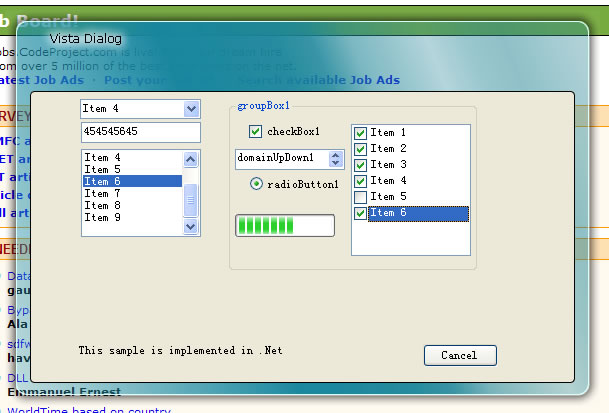Click inside the domainUpDown1 text field

(282, 159)
